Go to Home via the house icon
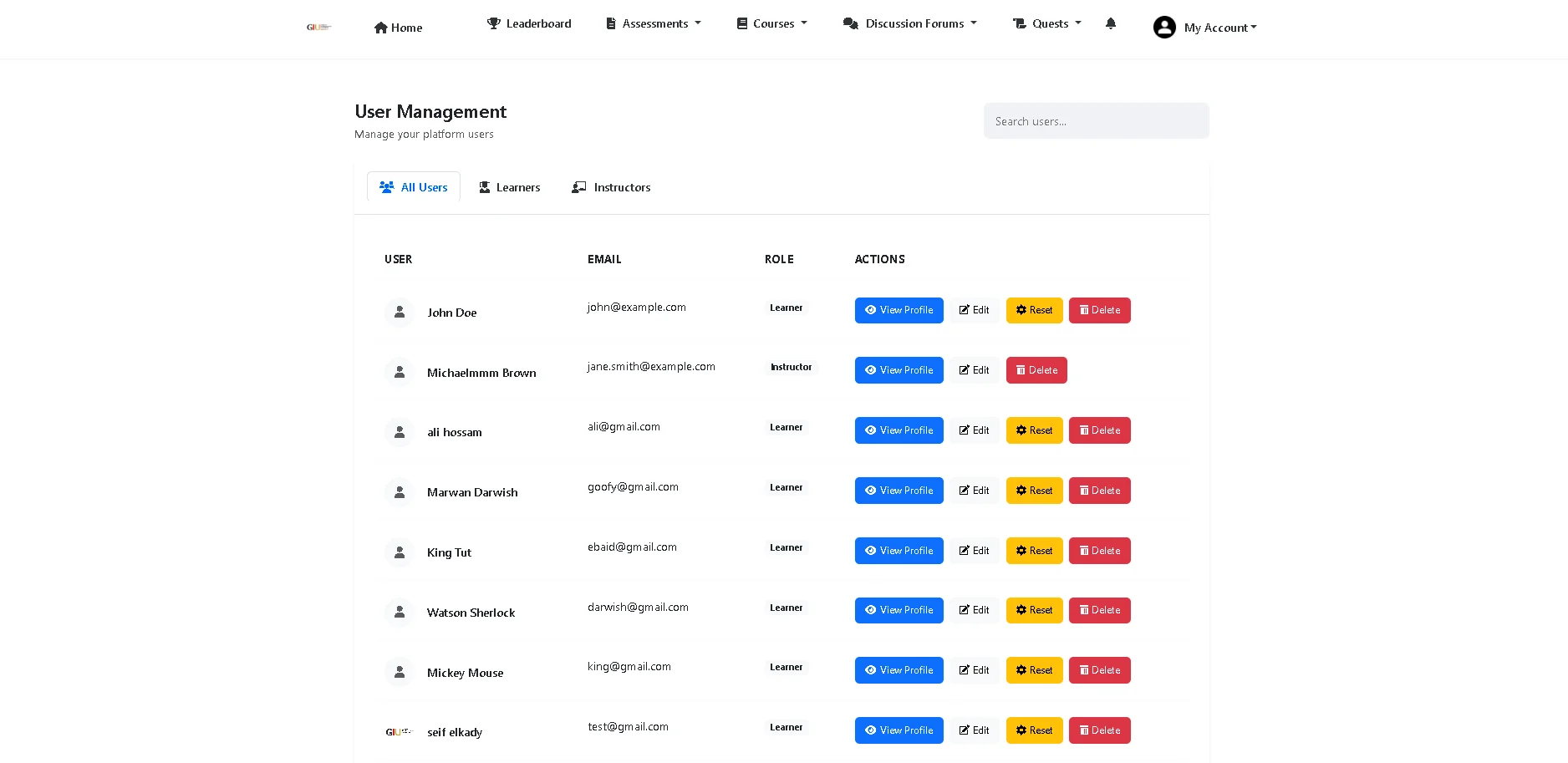 [381, 28]
